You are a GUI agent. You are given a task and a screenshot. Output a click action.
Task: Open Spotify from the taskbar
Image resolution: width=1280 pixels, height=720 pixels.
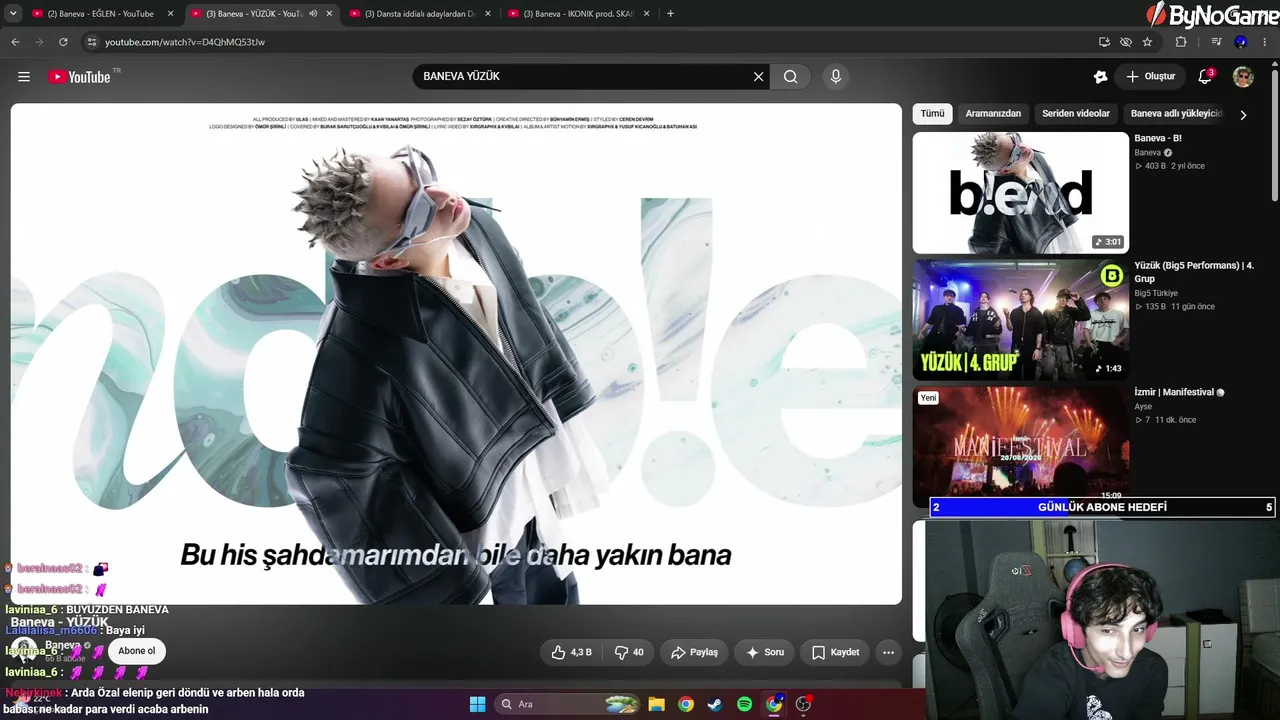[744, 704]
